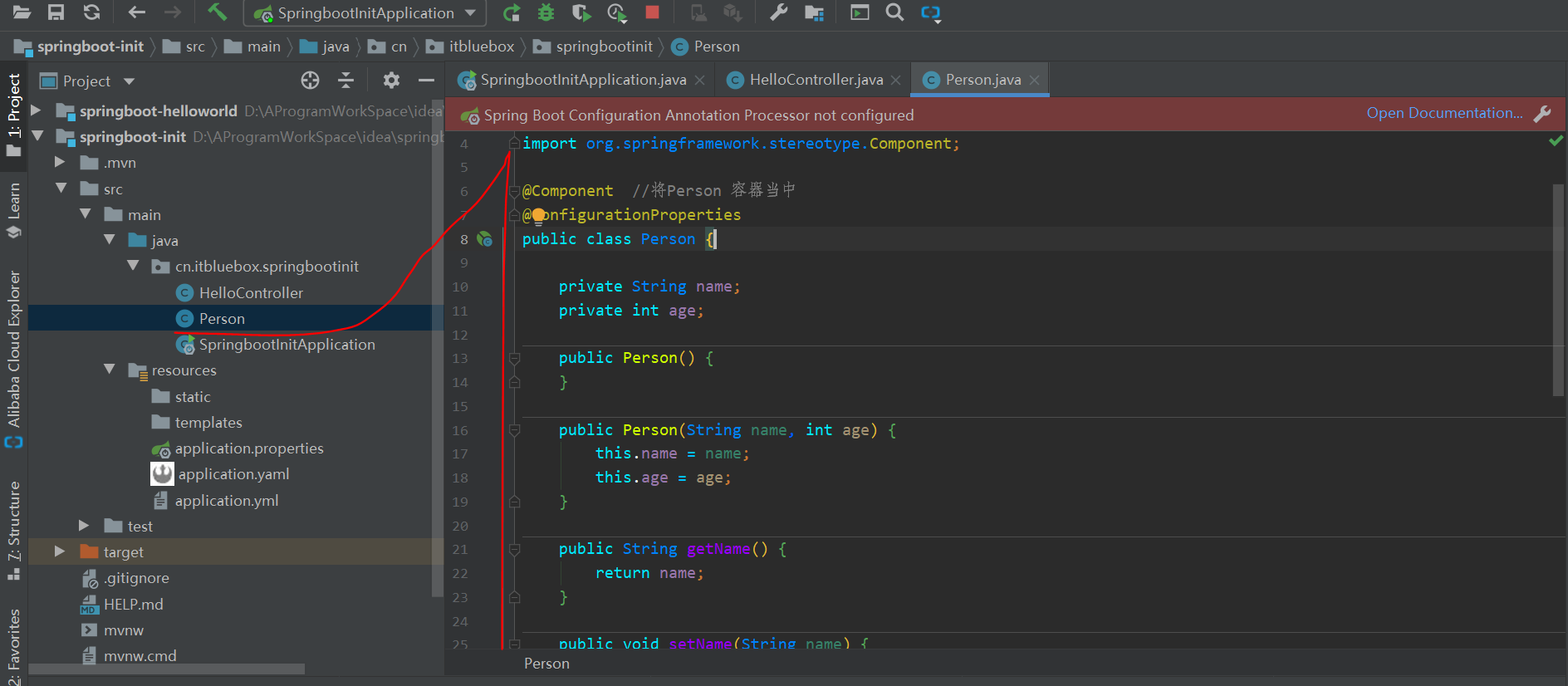The height and width of the screenshot is (686, 1568).
Task: Click wrench icon in the configuration banner
Action: click(1542, 114)
